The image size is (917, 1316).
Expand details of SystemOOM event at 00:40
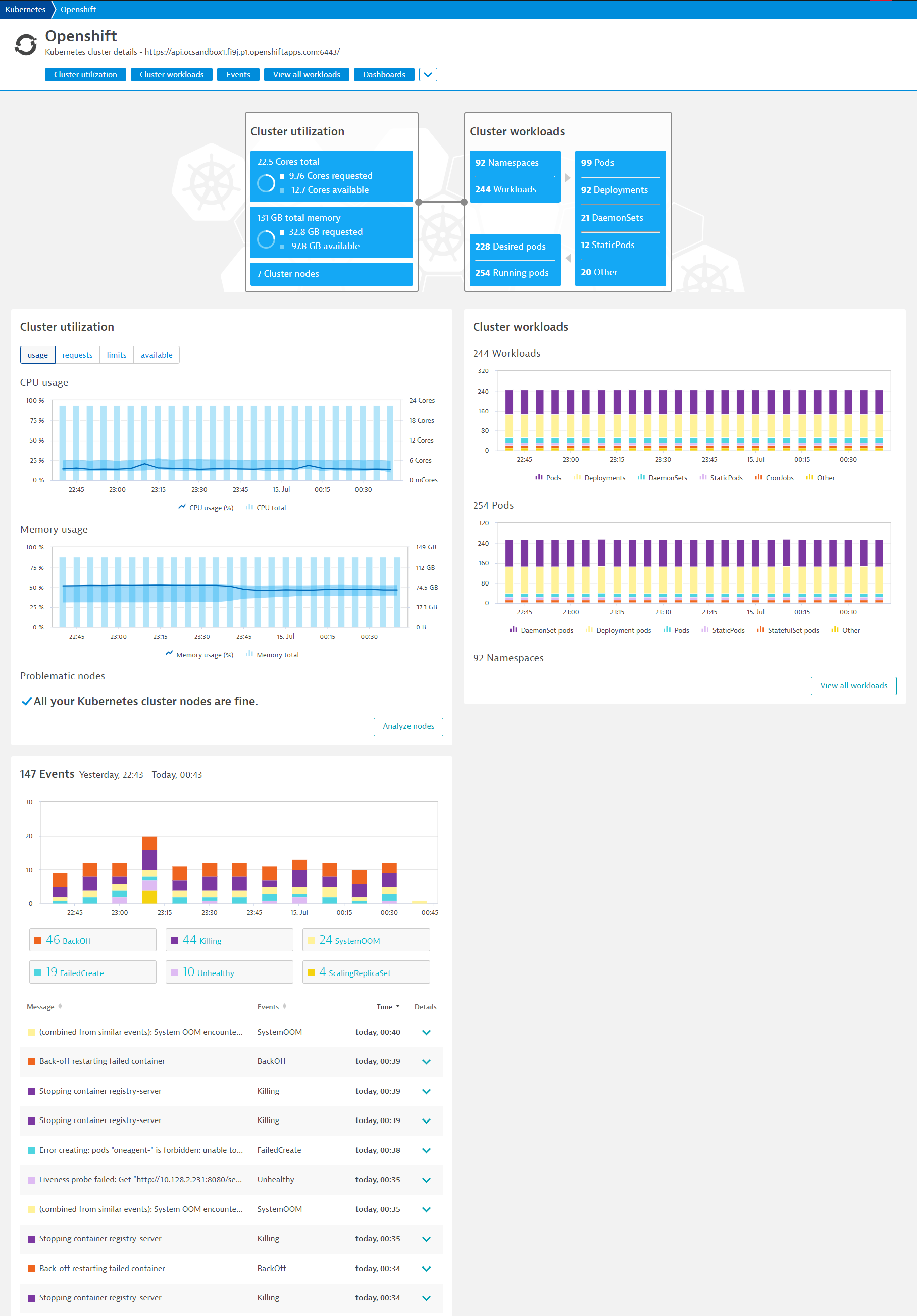coord(426,1032)
